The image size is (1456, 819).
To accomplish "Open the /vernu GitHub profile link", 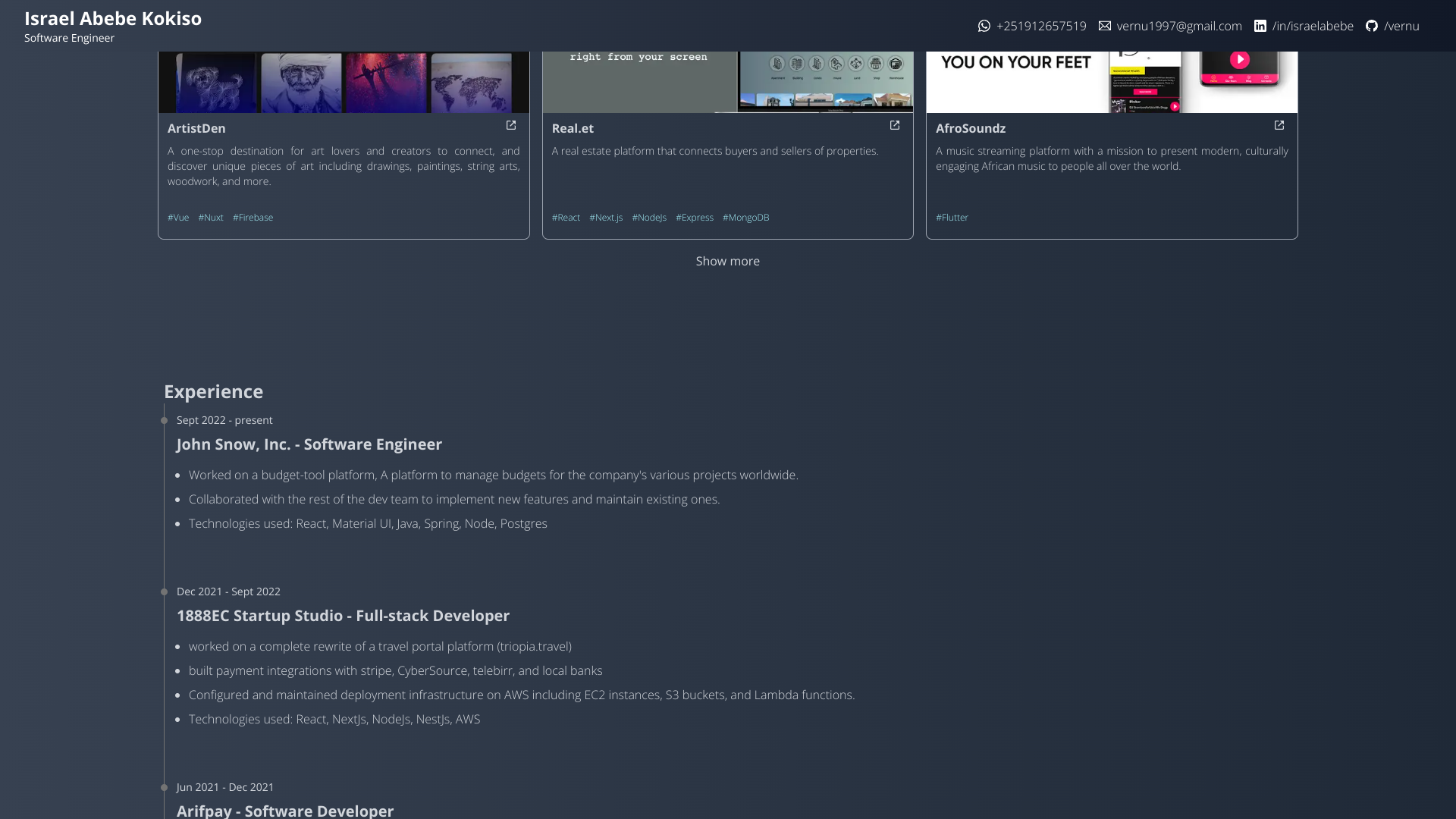I will pyautogui.click(x=1401, y=26).
